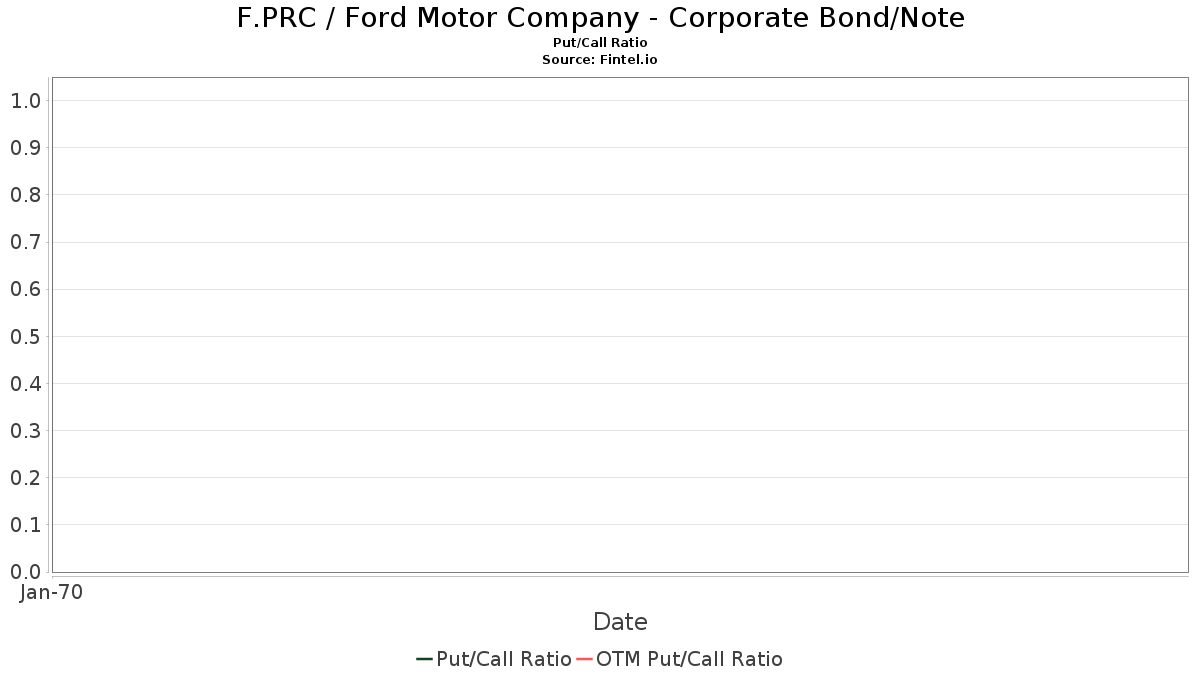The image size is (1200, 675).
Task: Click the 0.1 y-axis tick label
Action: 25,525
